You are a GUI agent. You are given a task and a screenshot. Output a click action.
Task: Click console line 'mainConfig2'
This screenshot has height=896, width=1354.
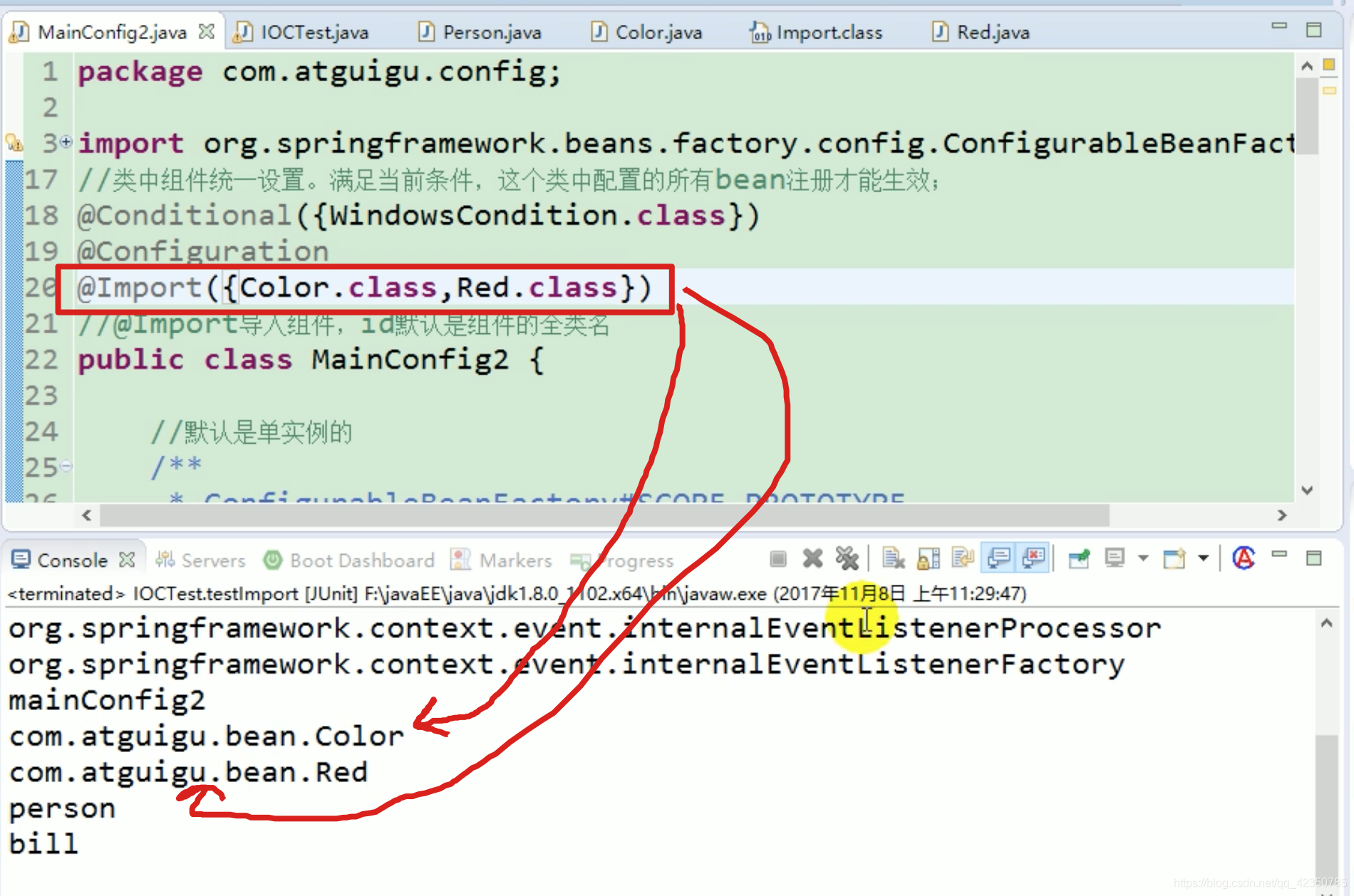coord(107,699)
